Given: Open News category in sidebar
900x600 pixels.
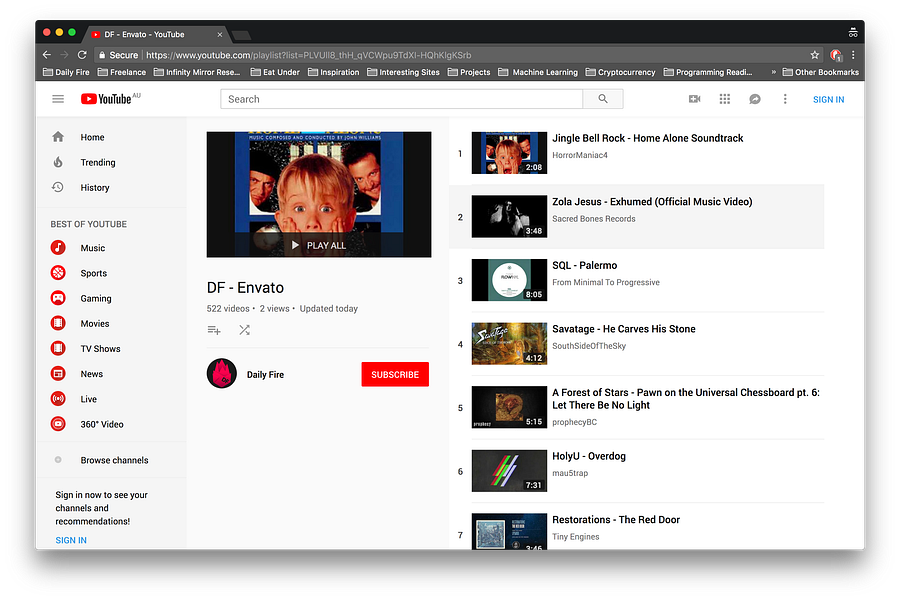Looking at the screenshot, I should 92,374.
